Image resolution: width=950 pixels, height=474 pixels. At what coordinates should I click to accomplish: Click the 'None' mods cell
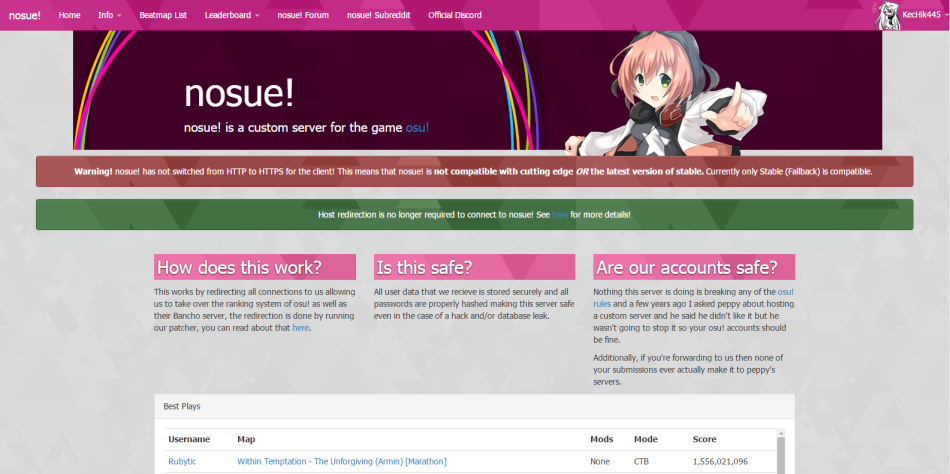coord(600,461)
